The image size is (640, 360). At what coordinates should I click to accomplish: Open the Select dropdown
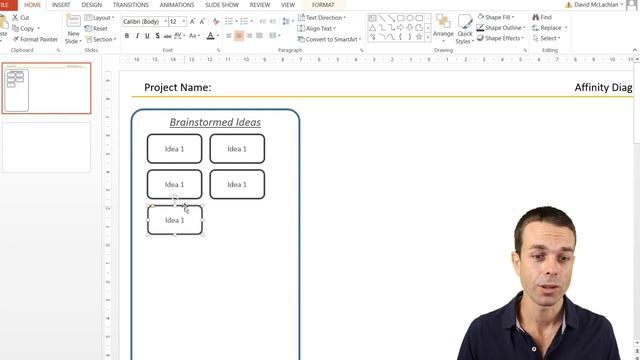point(547,38)
